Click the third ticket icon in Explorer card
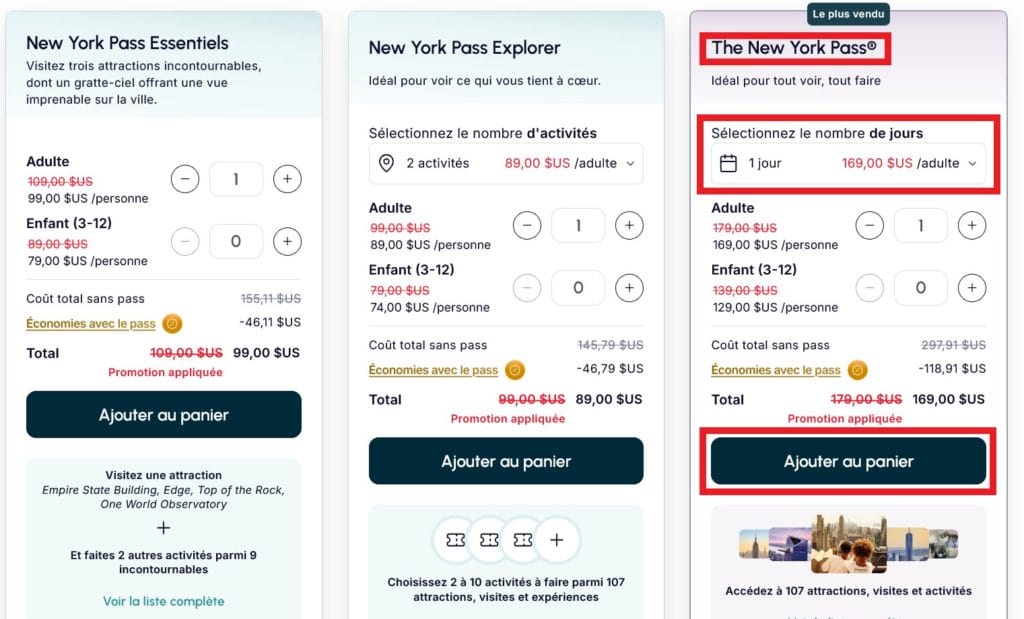Screen dimensions: 1024x619 coord(523,539)
